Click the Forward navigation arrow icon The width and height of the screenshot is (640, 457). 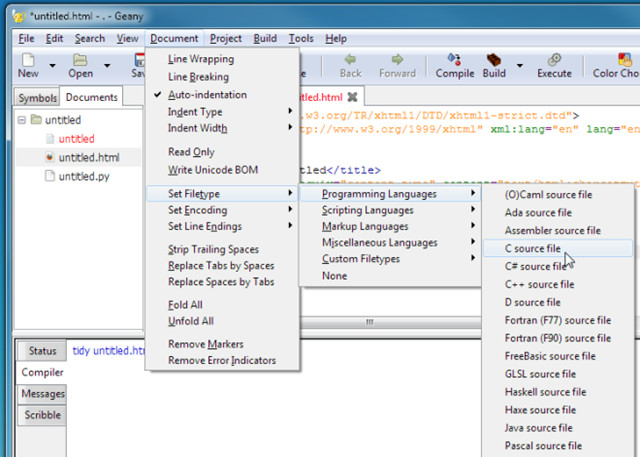click(x=397, y=60)
